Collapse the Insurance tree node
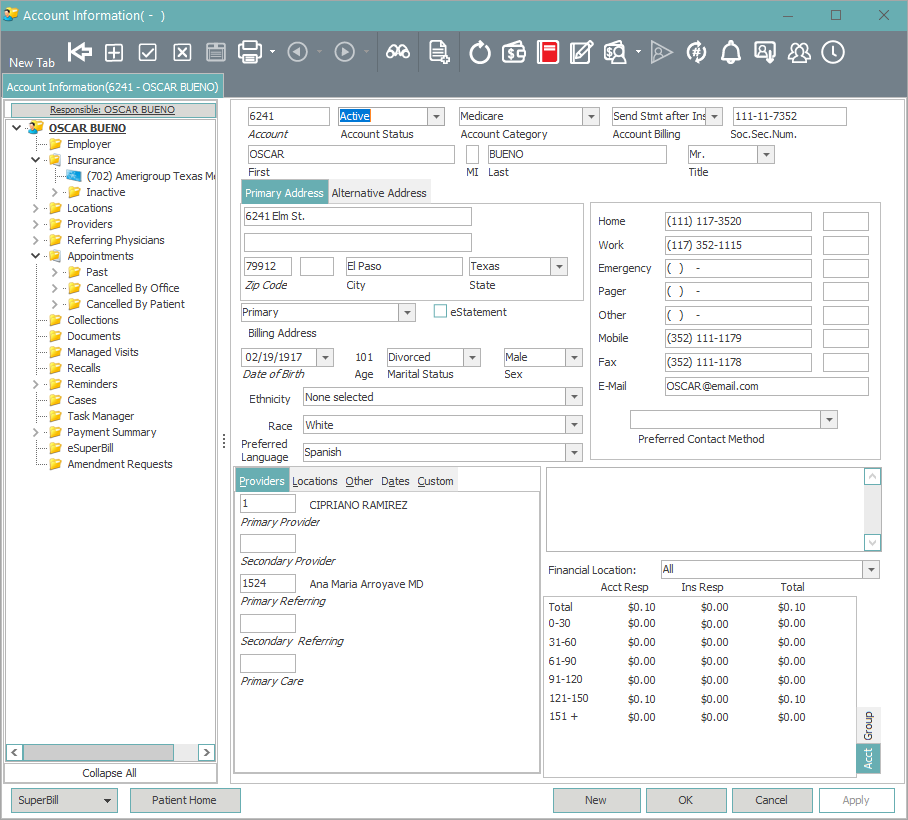Screen dimensions: 908x820 point(33,159)
